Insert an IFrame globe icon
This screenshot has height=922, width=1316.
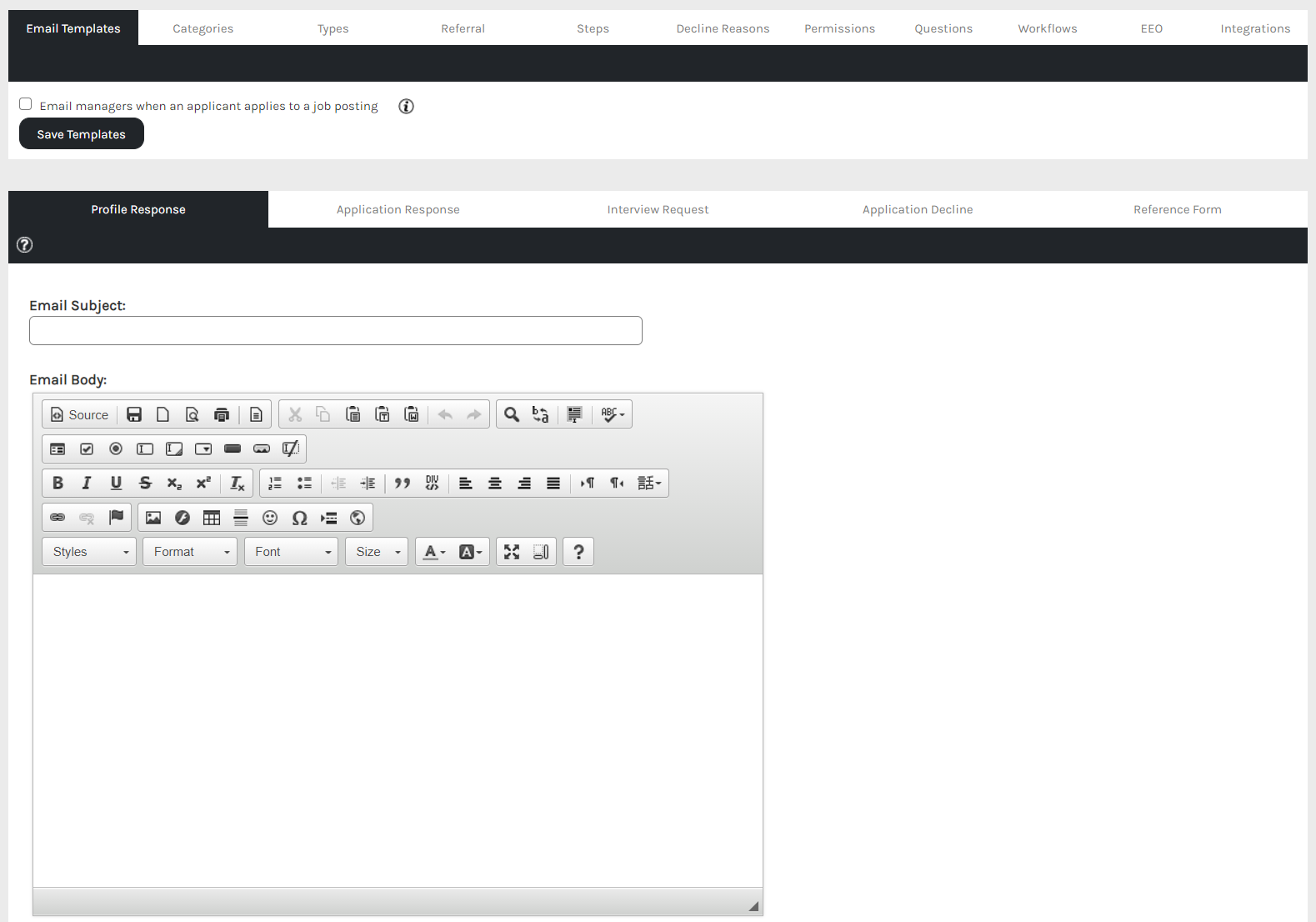click(x=358, y=518)
